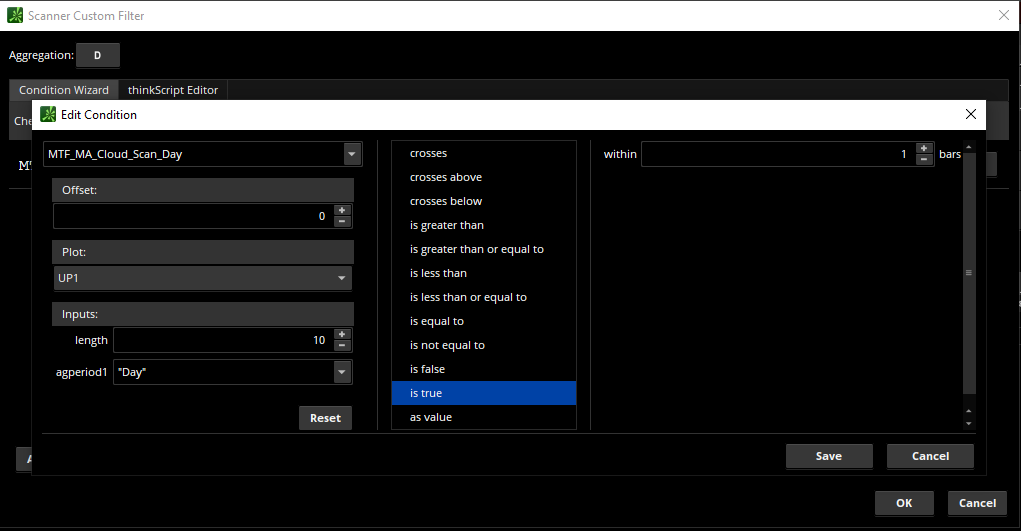
Task: Close the Edit Condition dialog
Action: pos(969,114)
